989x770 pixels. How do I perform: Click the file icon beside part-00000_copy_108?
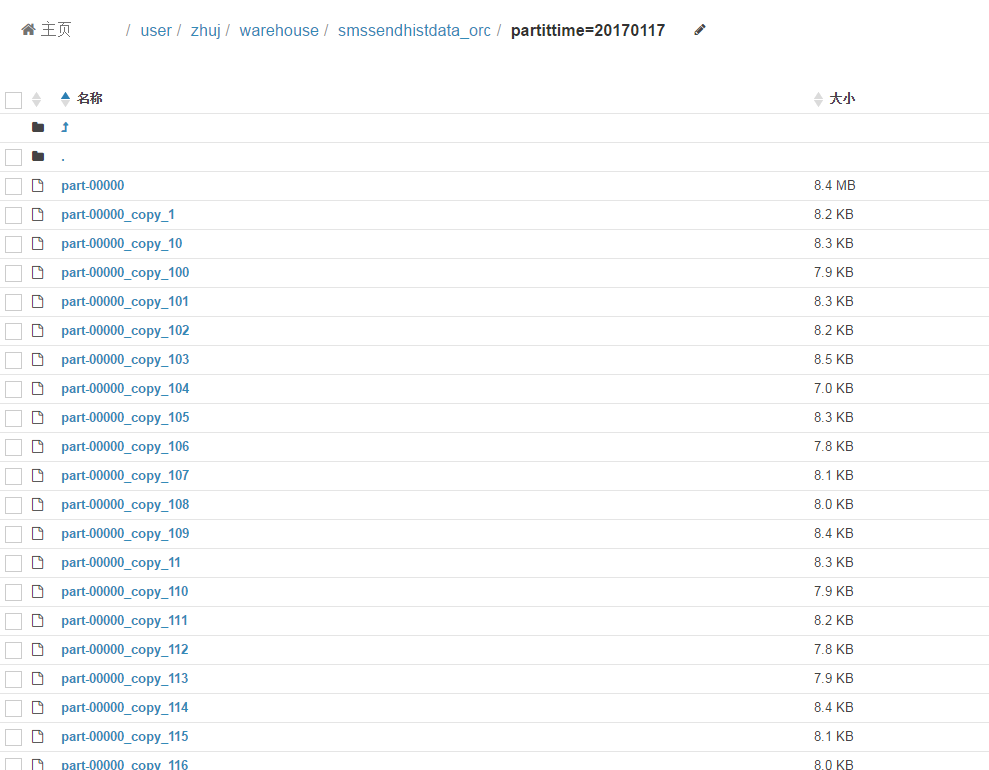(38, 505)
